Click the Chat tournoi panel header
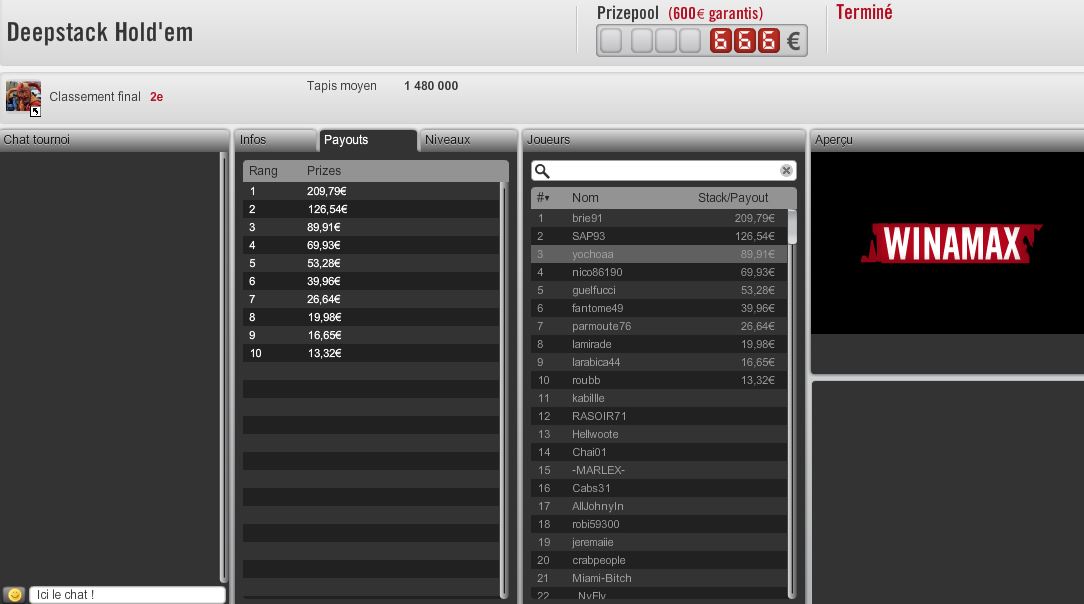This screenshot has height=604, width=1084. (x=114, y=140)
